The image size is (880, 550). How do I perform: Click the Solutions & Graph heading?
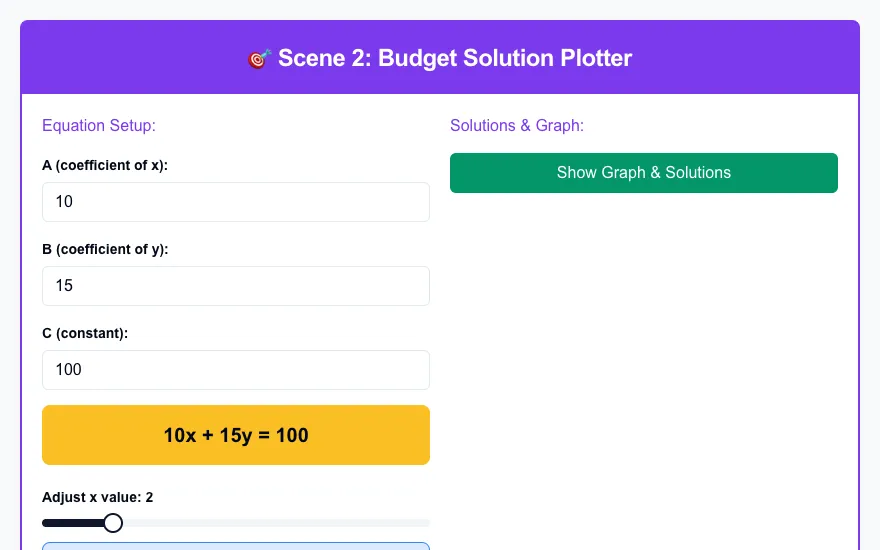517,125
